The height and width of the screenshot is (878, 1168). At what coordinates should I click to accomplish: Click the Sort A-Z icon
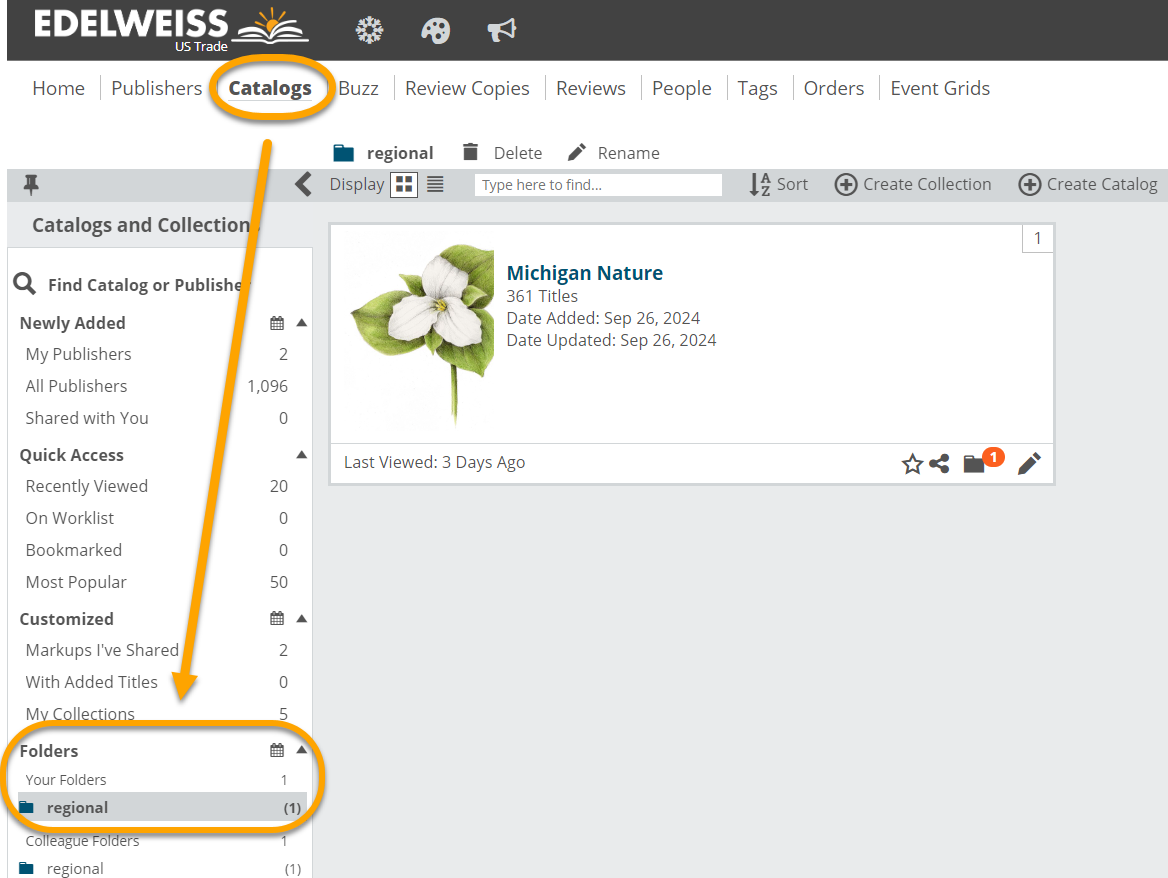pos(759,185)
